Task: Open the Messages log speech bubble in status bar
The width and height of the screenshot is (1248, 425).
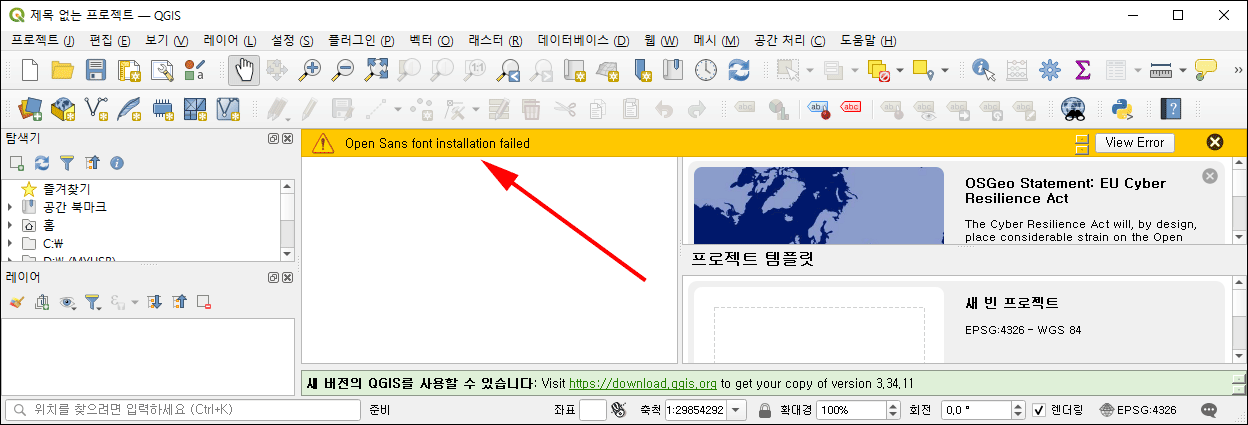Action: (1209, 410)
